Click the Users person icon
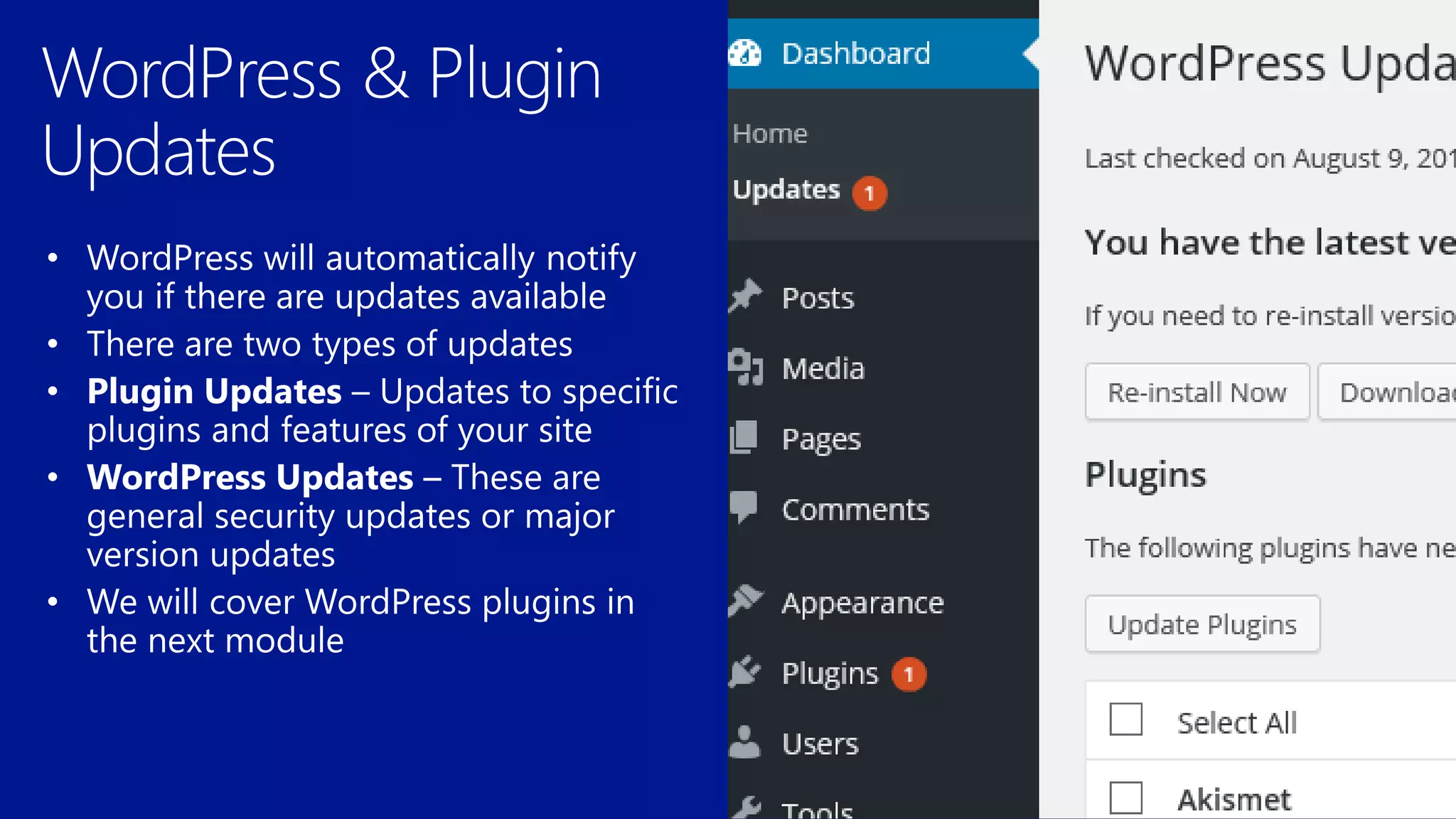The width and height of the screenshot is (1456, 819). pos(744,742)
